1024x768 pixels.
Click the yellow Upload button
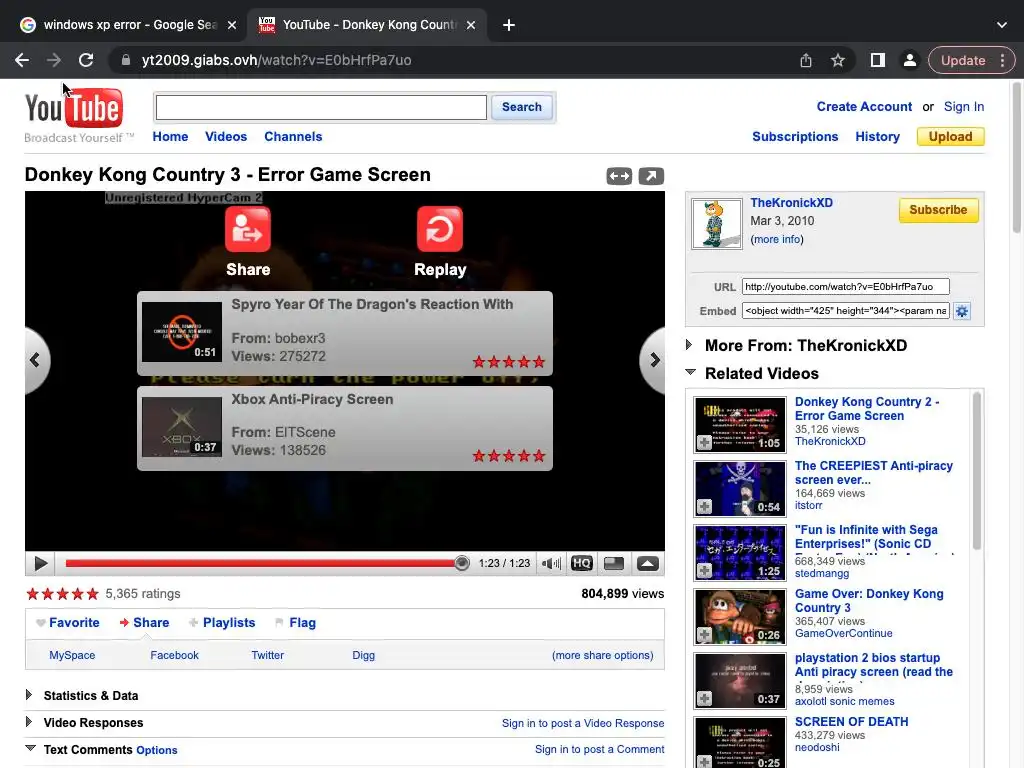tap(950, 136)
